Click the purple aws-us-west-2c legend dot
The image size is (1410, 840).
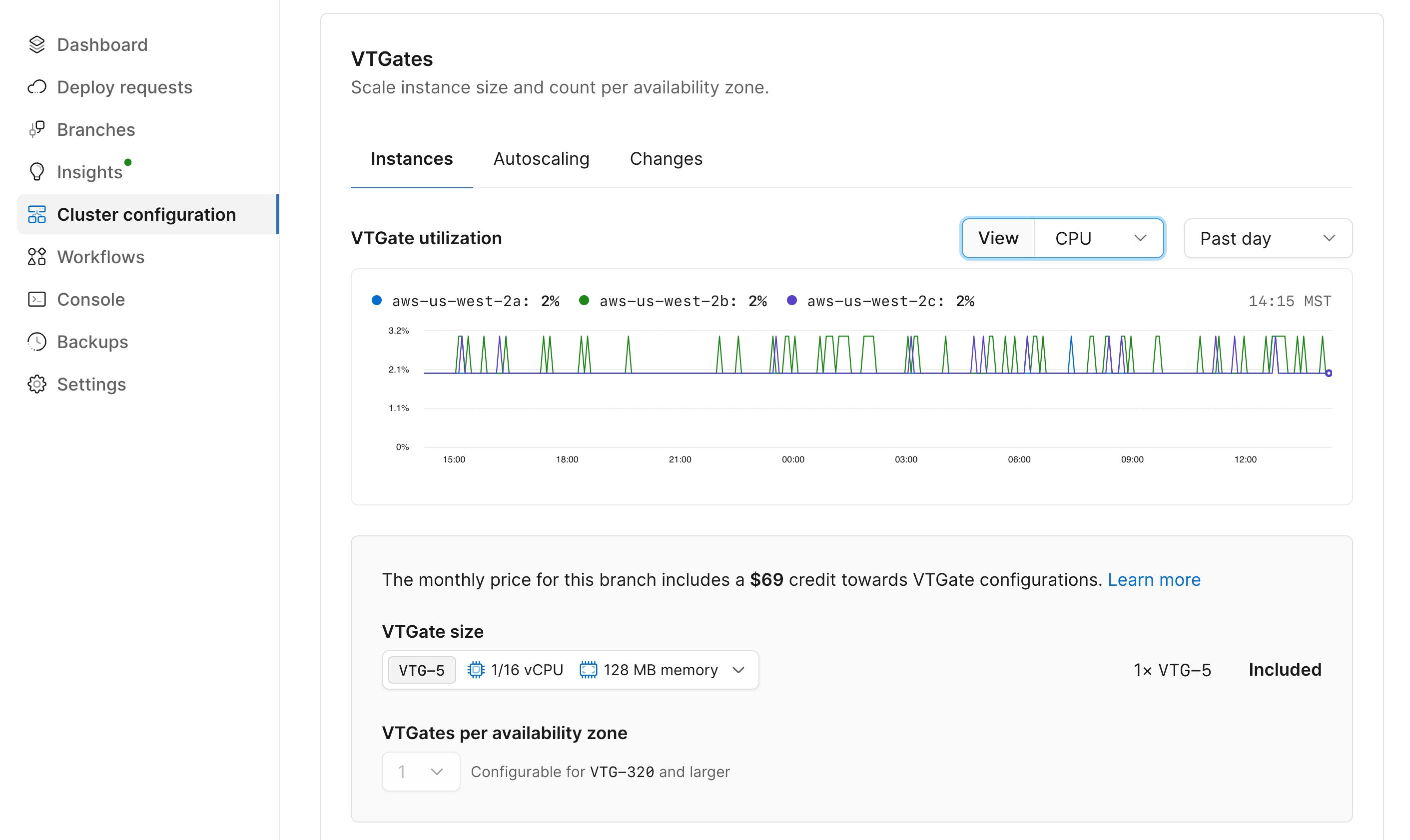coord(791,301)
